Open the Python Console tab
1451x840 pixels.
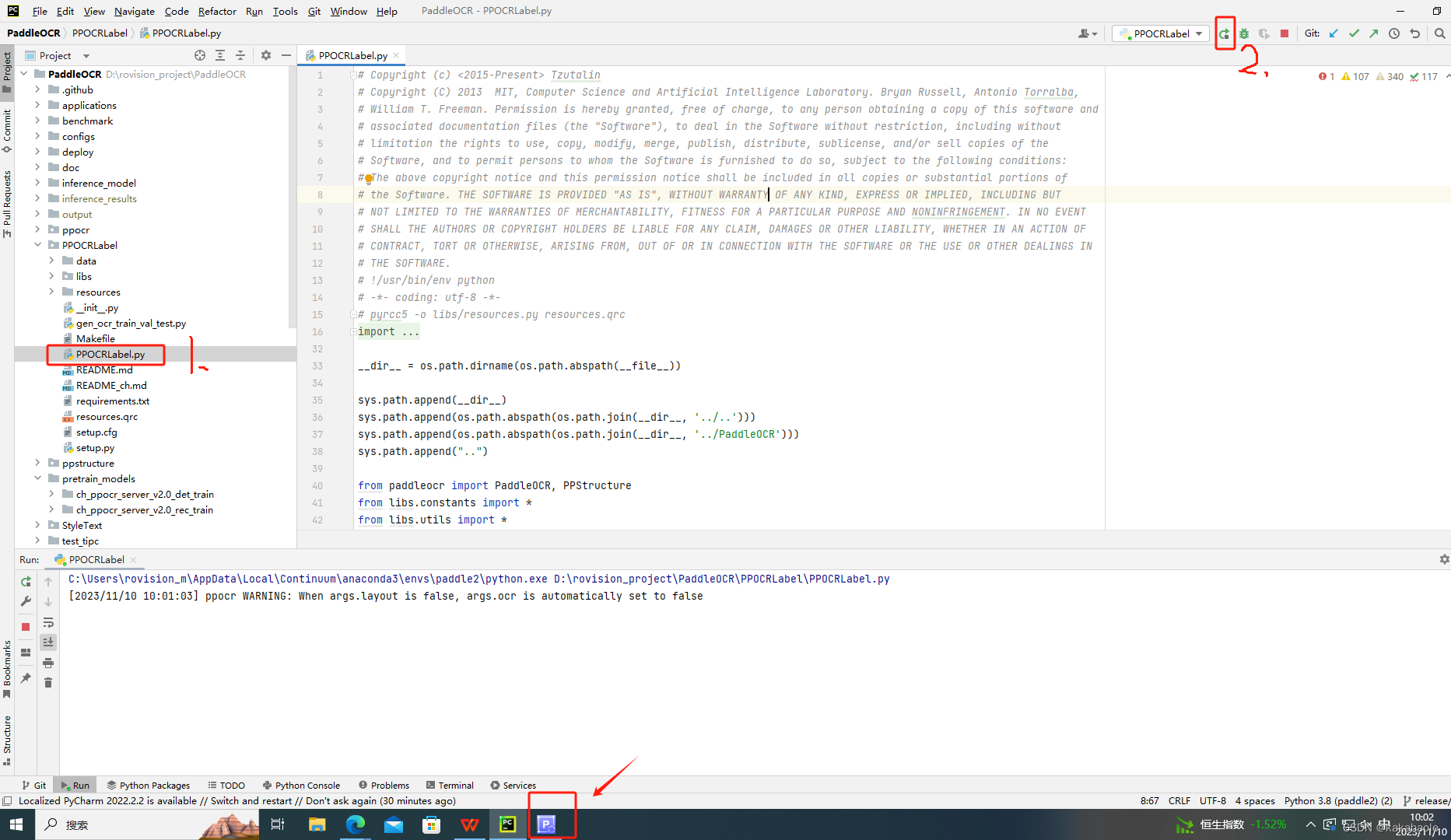[301, 786]
